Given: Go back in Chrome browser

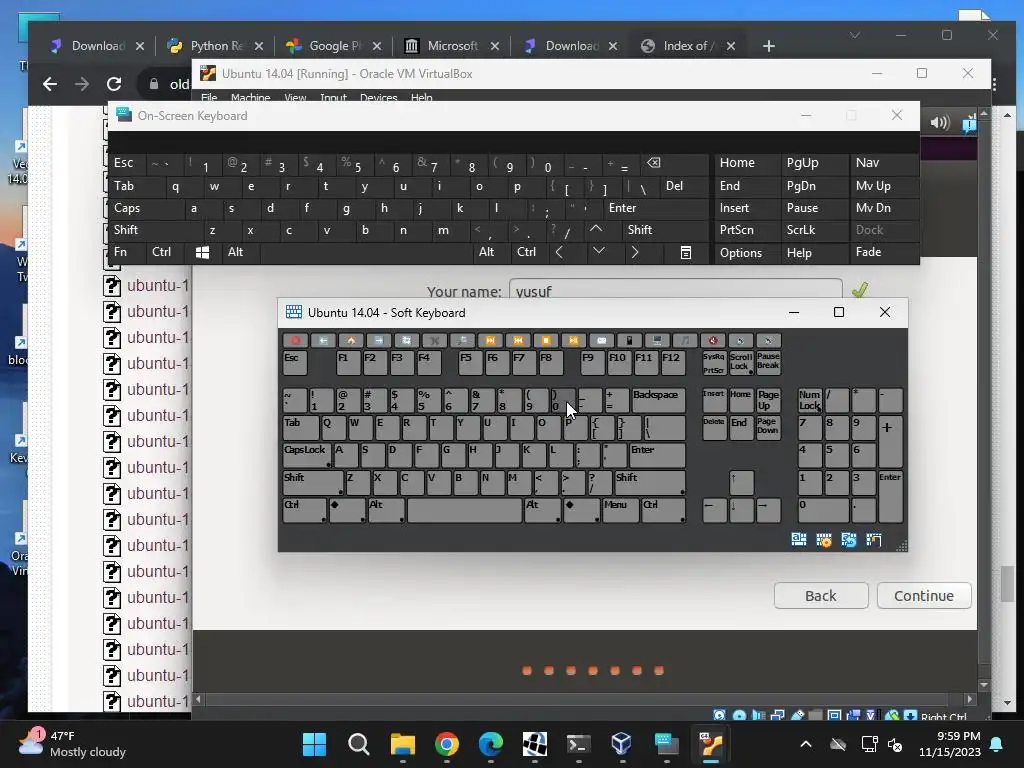Looking at the screenshot, I should (50, 84).
